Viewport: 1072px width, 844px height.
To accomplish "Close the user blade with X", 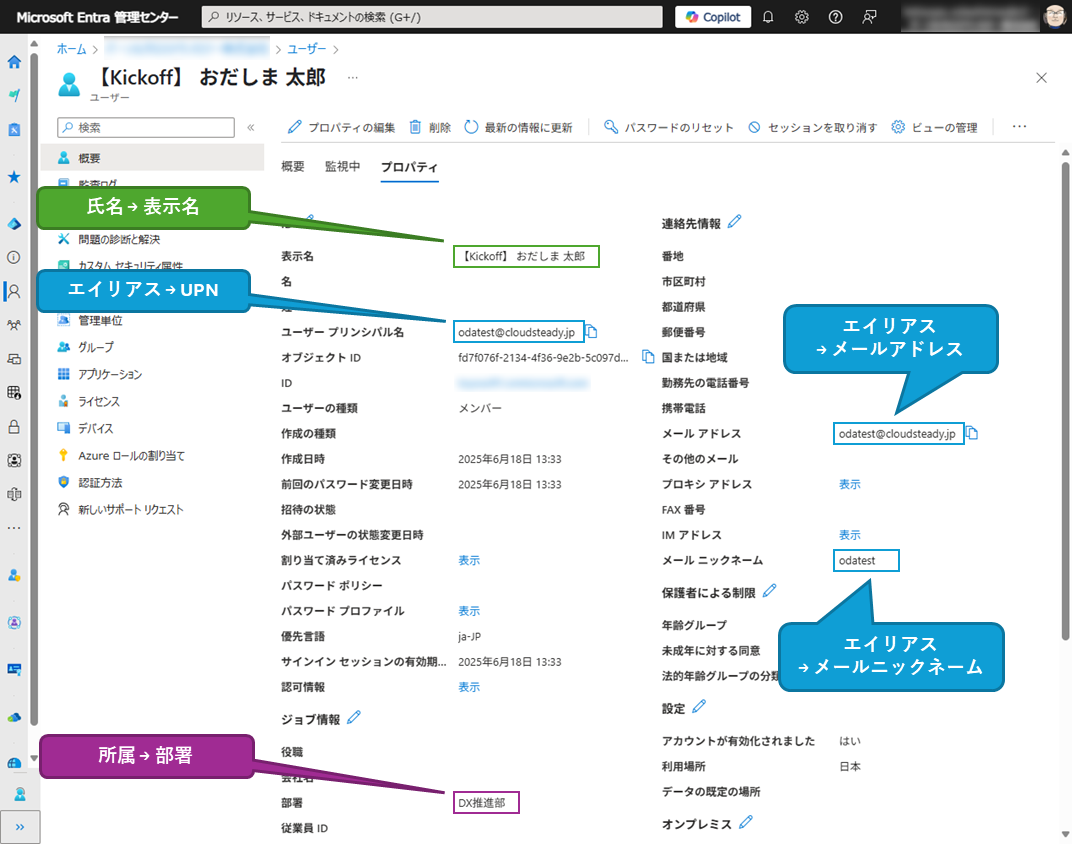I will [1041, 78].
